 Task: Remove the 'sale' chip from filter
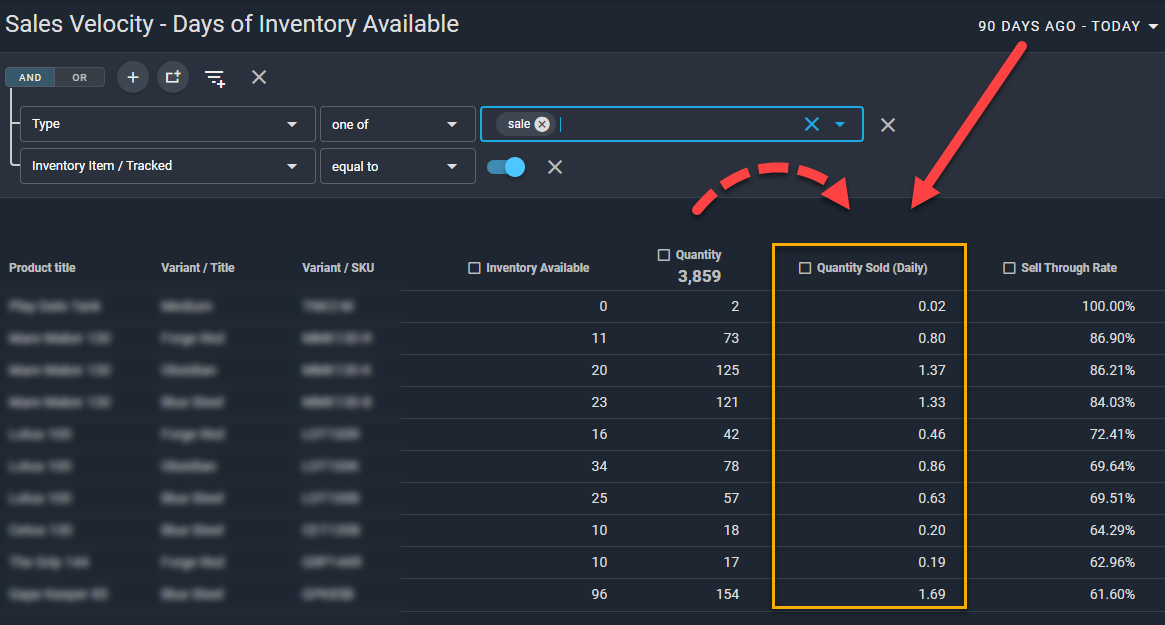point(542,124)
